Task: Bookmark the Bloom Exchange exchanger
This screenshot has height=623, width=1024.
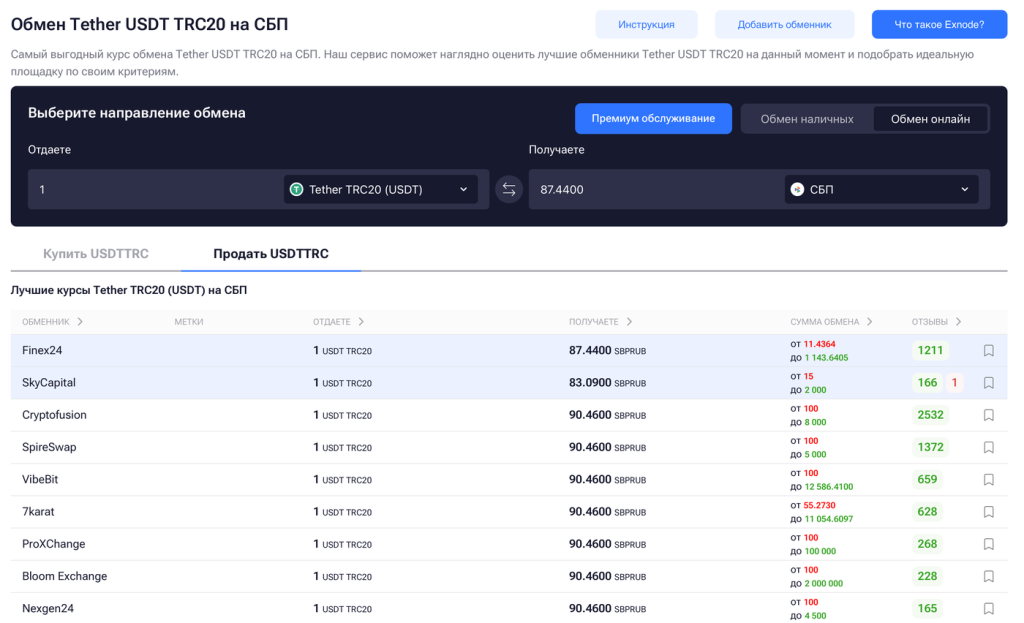Action: [988, 576]
